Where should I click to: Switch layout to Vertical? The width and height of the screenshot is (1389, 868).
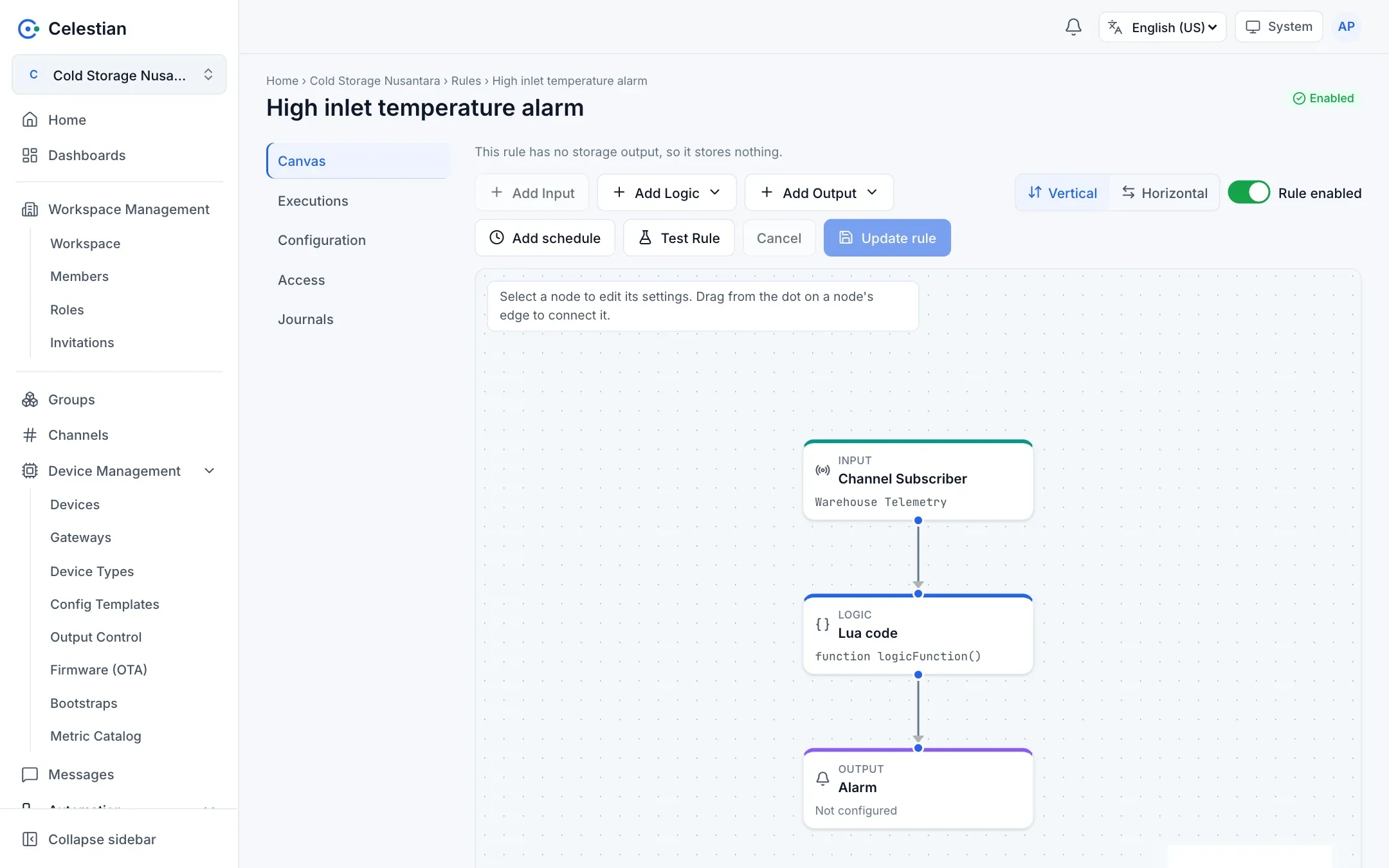click(1062, 192)
